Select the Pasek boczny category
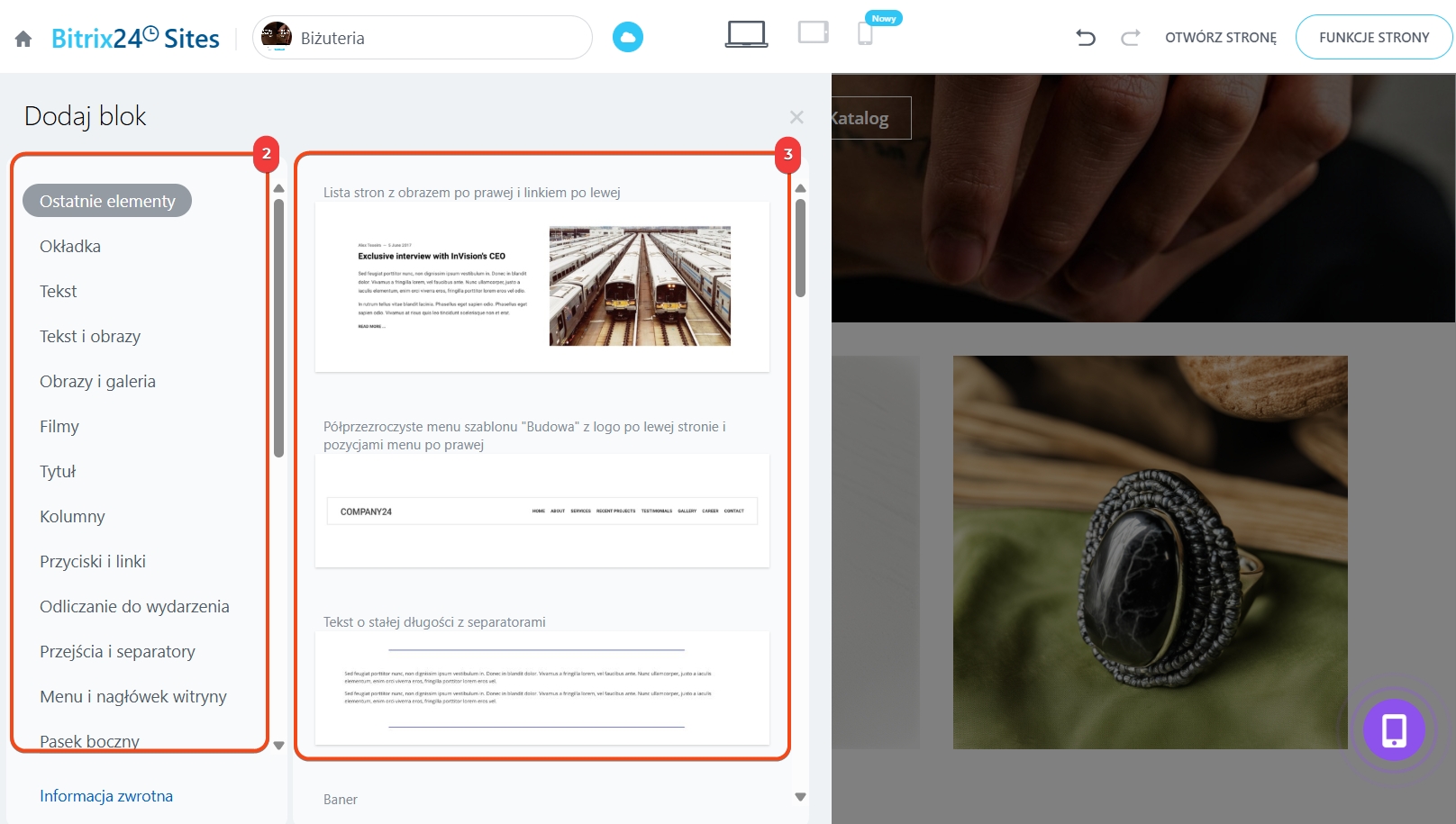The width and height of the screenshot is (1456, 824). click(x=89, y=740)
